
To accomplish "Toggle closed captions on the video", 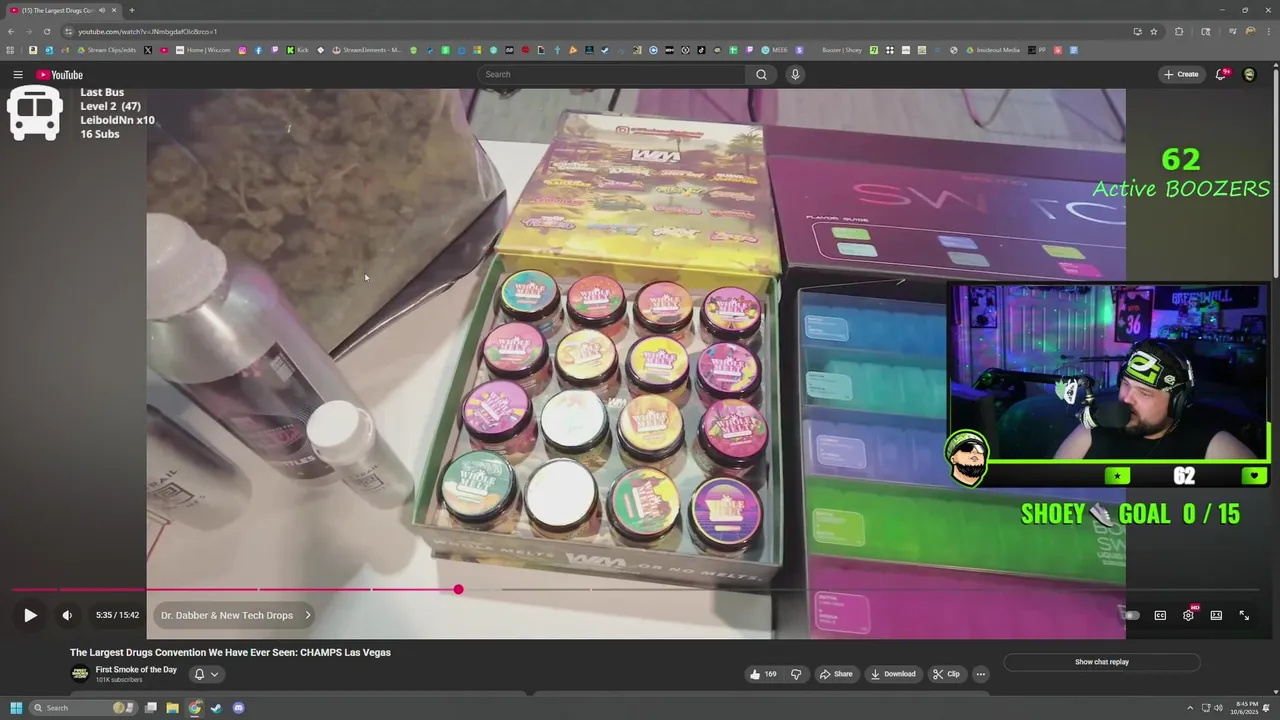I will coord(1160,615).
